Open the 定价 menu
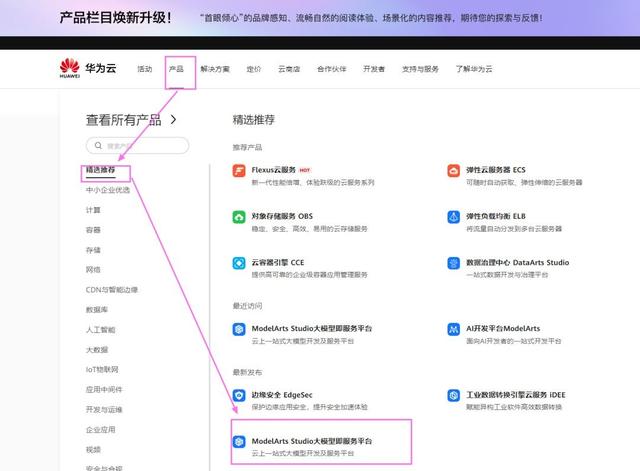 pos(254,69)
